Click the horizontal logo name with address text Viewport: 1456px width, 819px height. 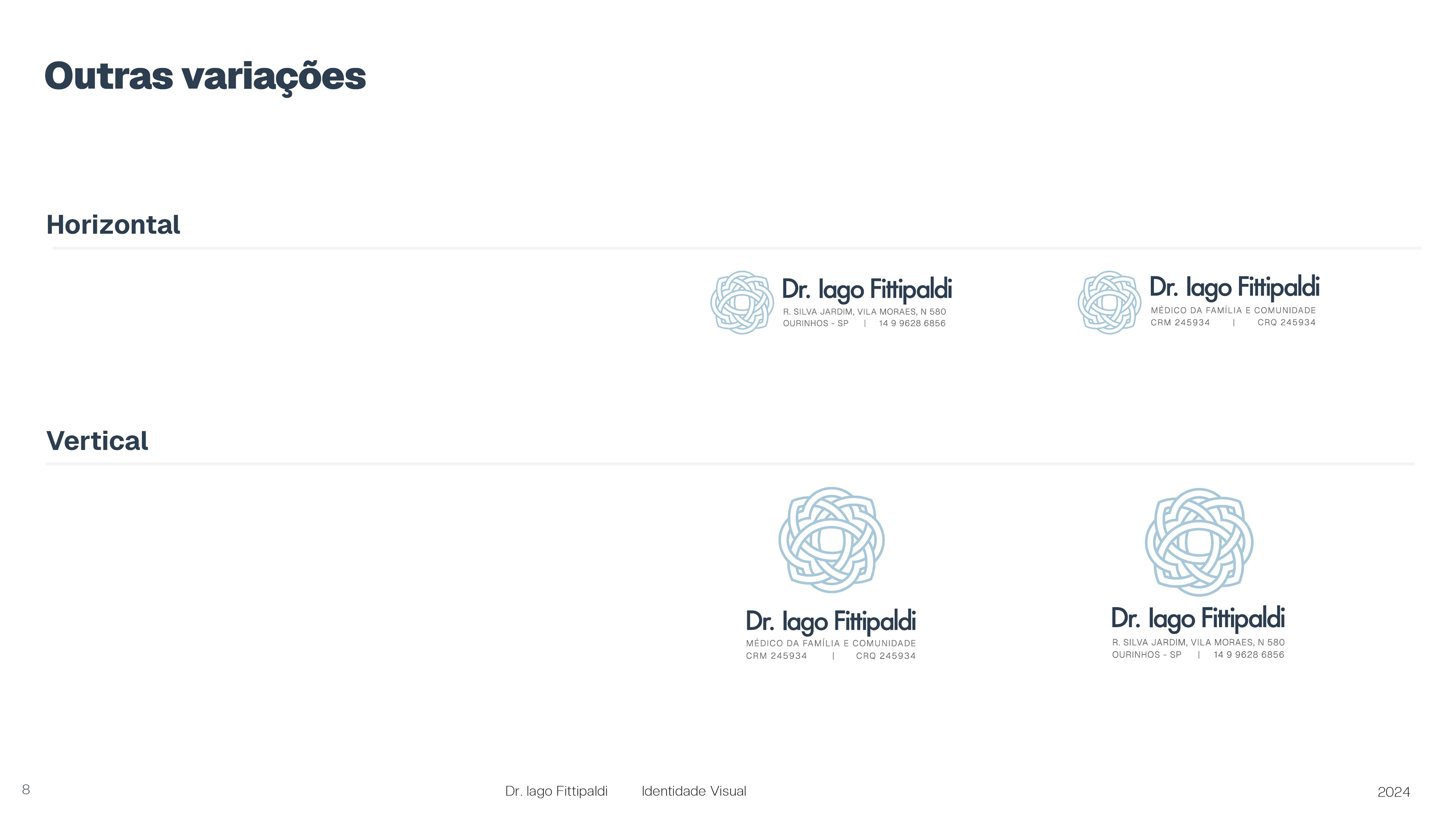(x=866, y=290)
